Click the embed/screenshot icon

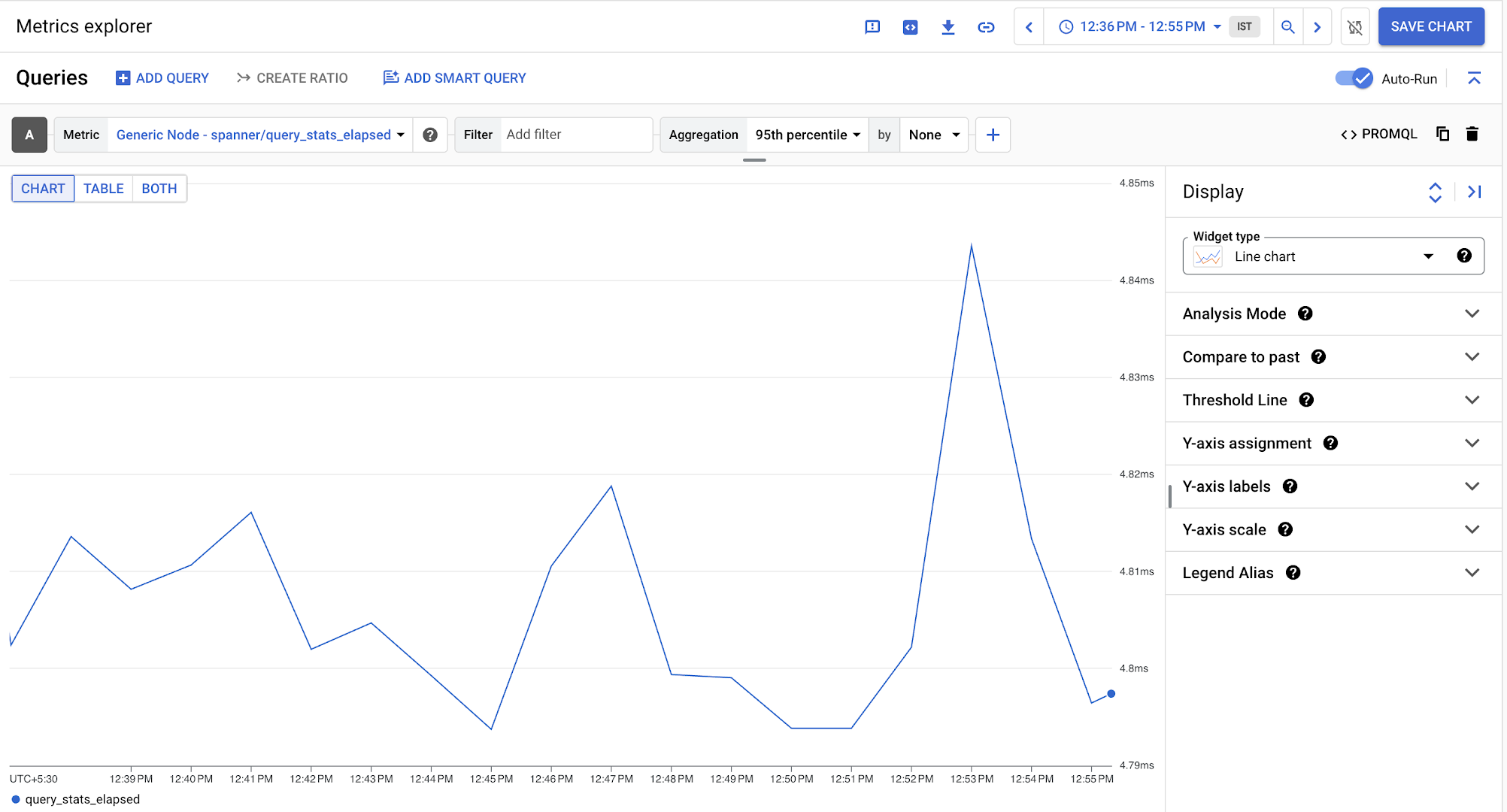(909, 27)
